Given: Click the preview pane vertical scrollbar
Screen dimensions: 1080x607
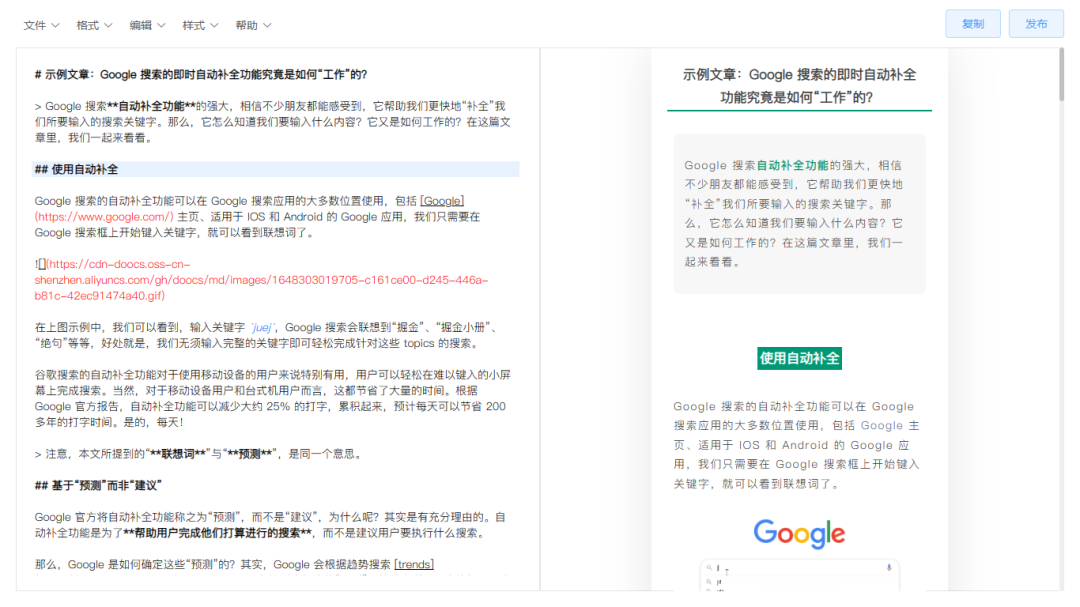Looking at the screenshot, I should (x=1061, y=76).
